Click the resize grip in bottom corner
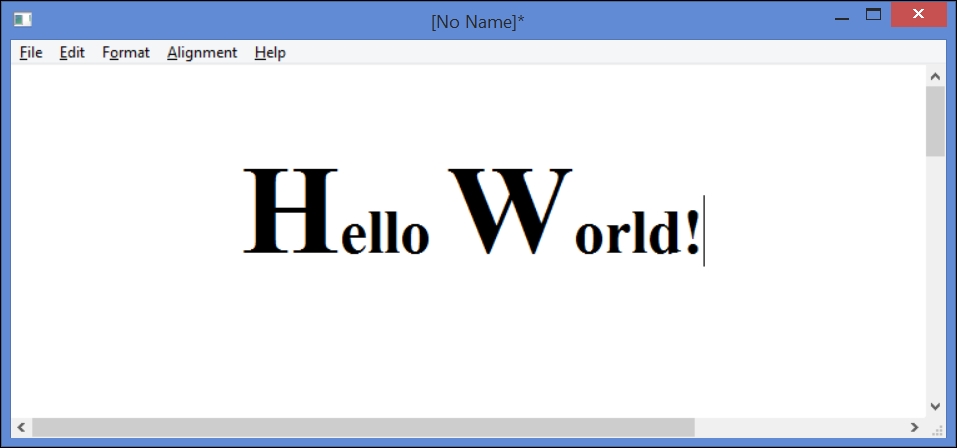The width and height of the screenshot is (957, 448). point(937,430)
